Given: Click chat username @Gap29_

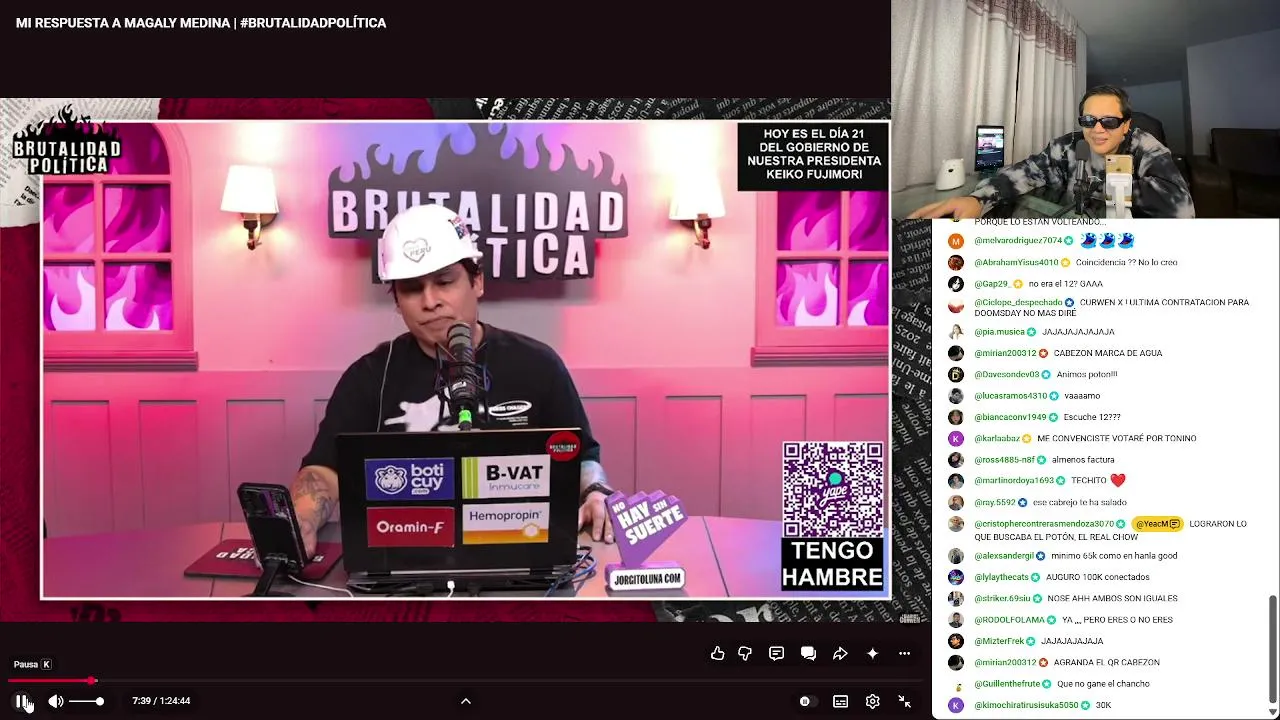Looking at the screenshot, I should (x=992, y=284).
